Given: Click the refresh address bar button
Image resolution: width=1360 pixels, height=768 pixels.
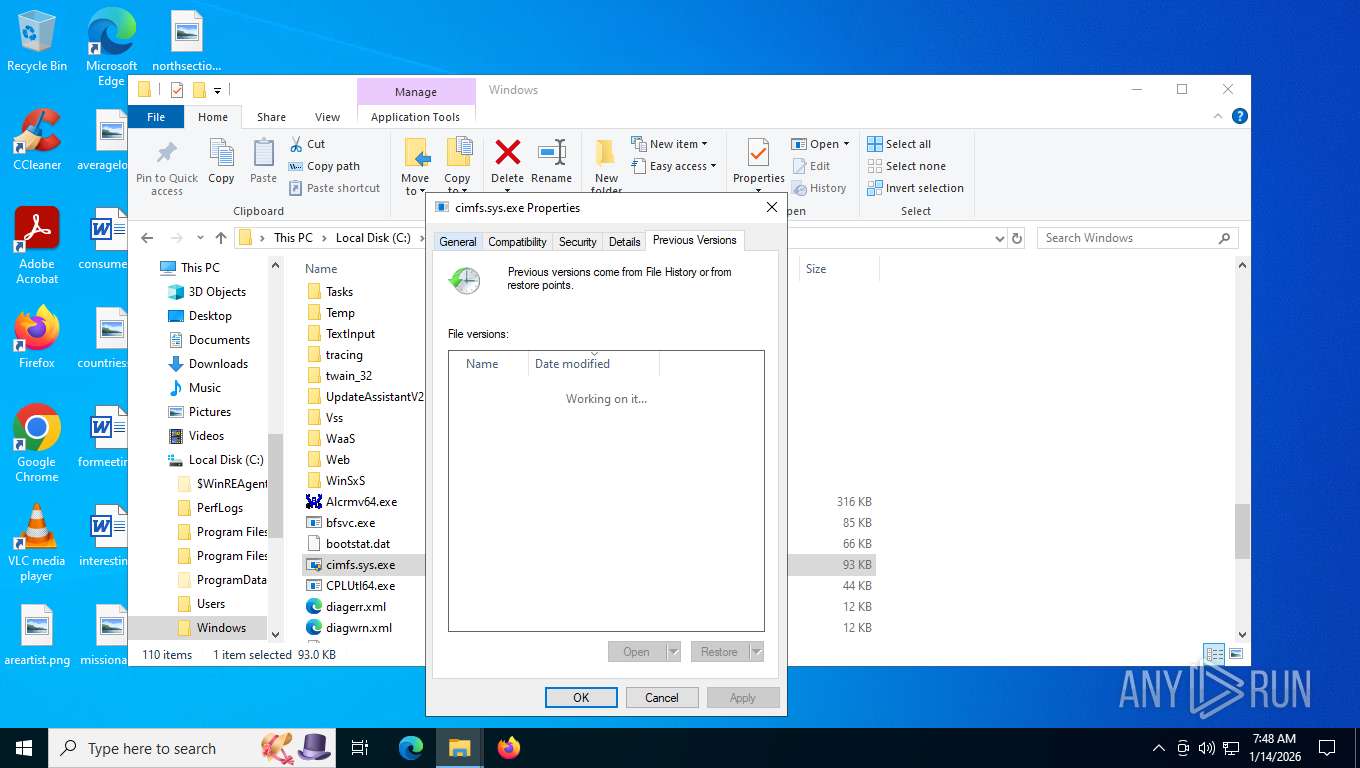Looking at the screenshot, I should (x=1017, y=238).
